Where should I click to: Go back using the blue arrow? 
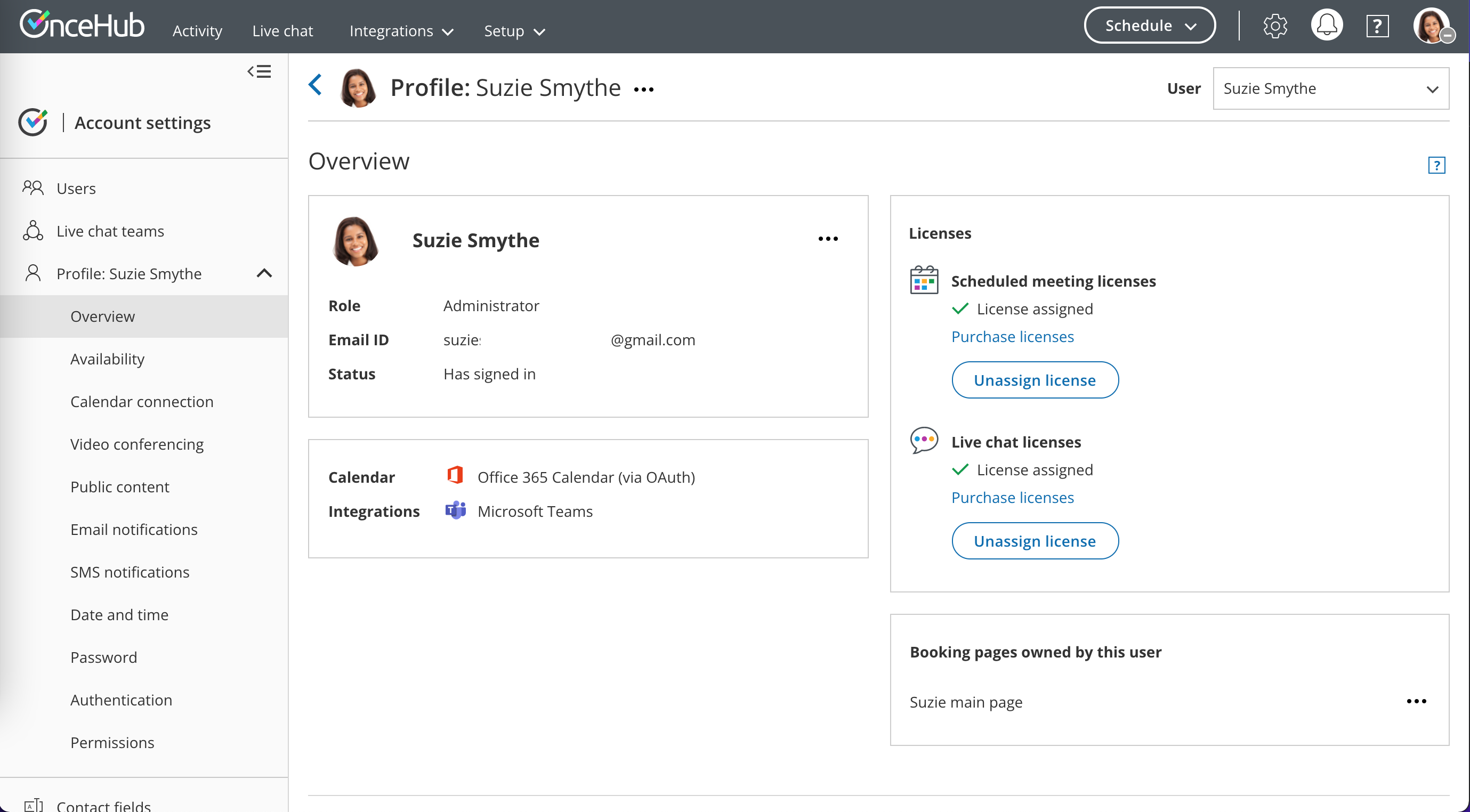(x=316, y=86)
